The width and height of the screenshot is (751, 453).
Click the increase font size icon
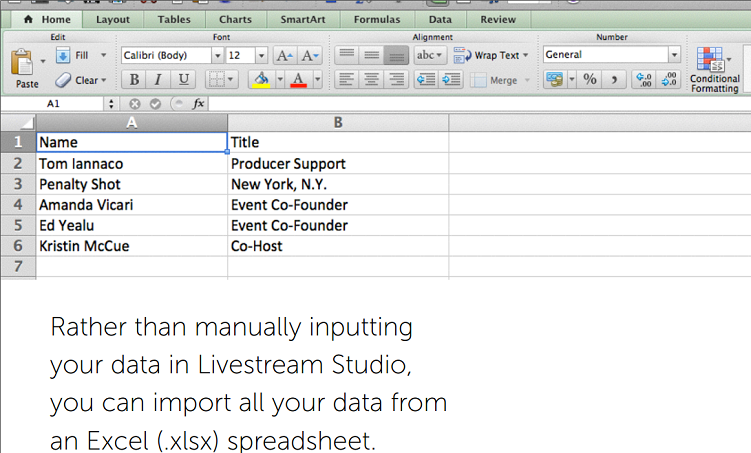click(284, 56)
